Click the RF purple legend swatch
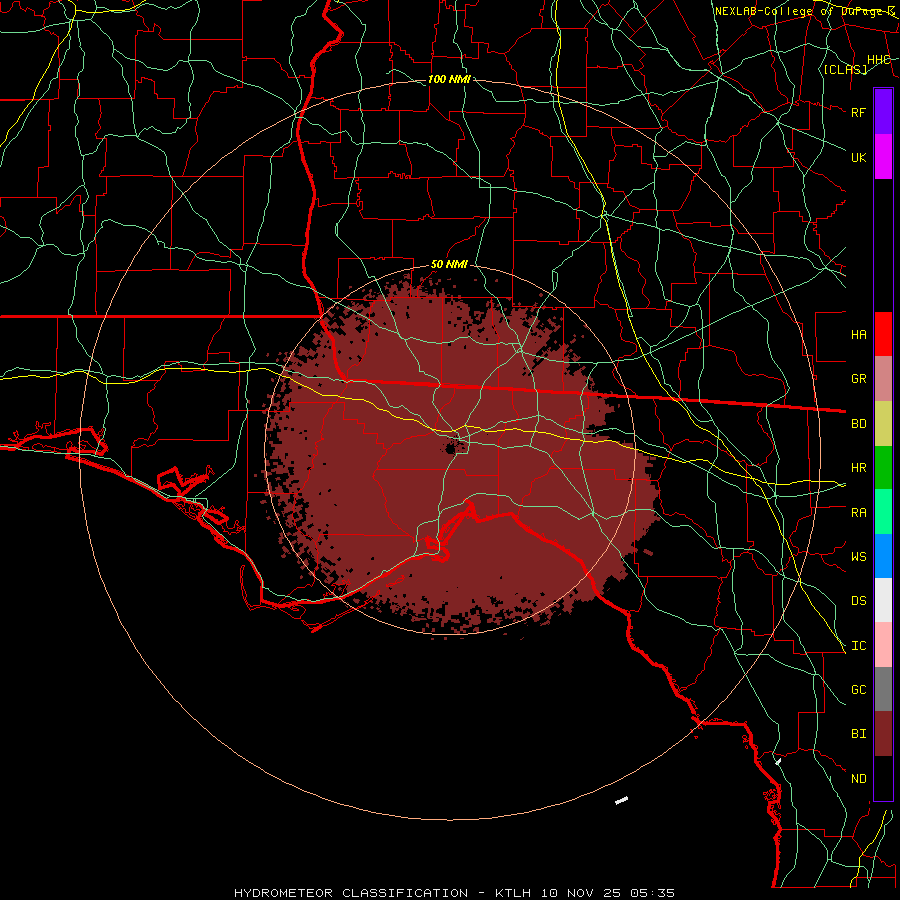The width and height of the screenshot is (900, 900). pyautogui.click(x=883, y=112)
